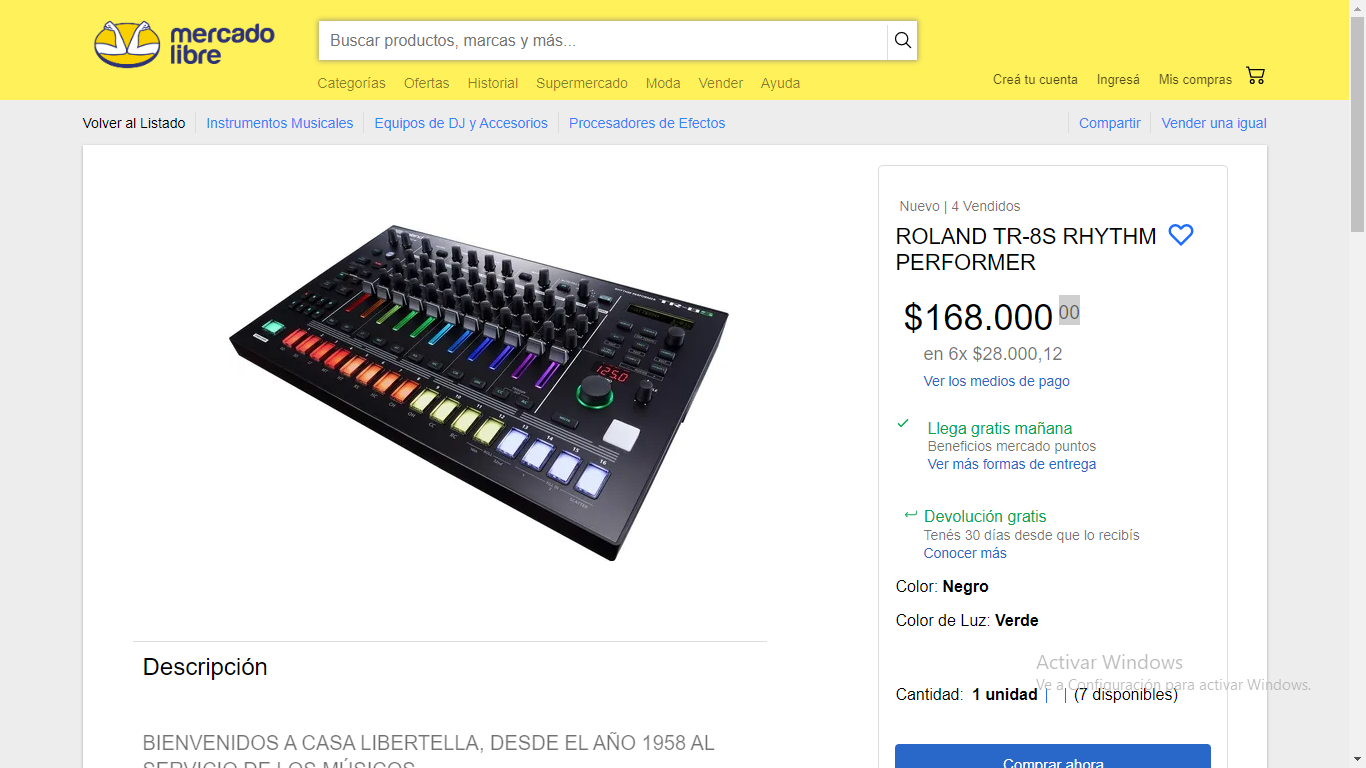Open the Cantidad quantity selector
The image size is (1366, 768).
[1004, 694]
